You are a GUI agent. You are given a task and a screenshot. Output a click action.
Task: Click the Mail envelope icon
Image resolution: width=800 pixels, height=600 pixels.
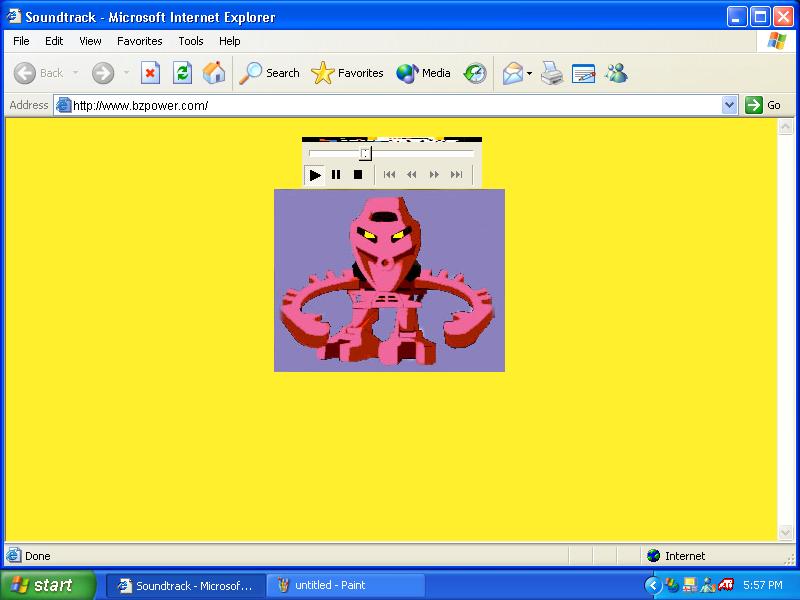pos(513,73)
